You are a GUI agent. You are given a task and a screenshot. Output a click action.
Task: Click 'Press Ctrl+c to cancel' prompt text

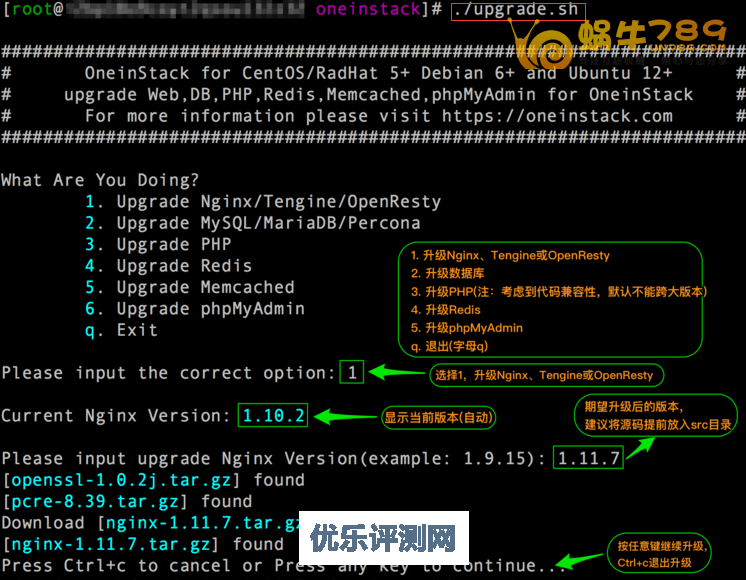[x=116, y=566]
